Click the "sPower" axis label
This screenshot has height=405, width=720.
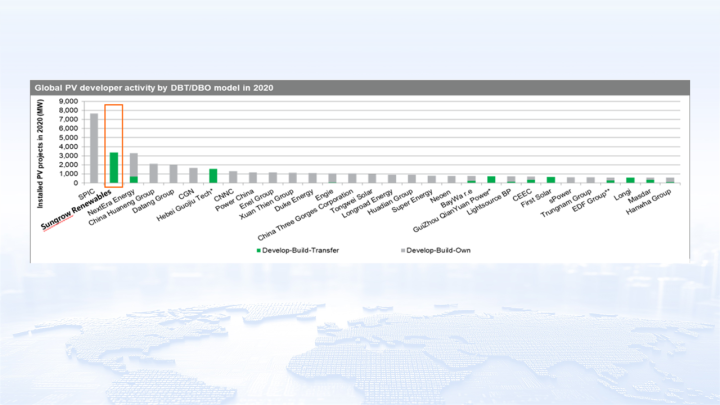click(560, 197)
